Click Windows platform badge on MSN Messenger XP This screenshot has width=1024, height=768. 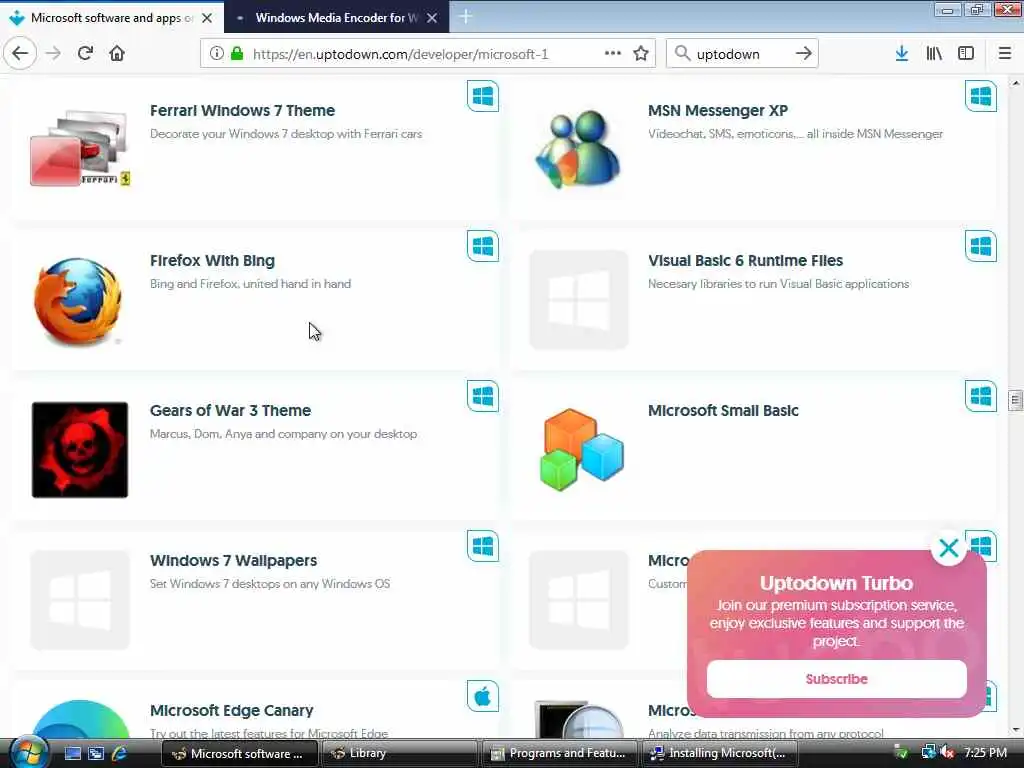click(981, 97)
